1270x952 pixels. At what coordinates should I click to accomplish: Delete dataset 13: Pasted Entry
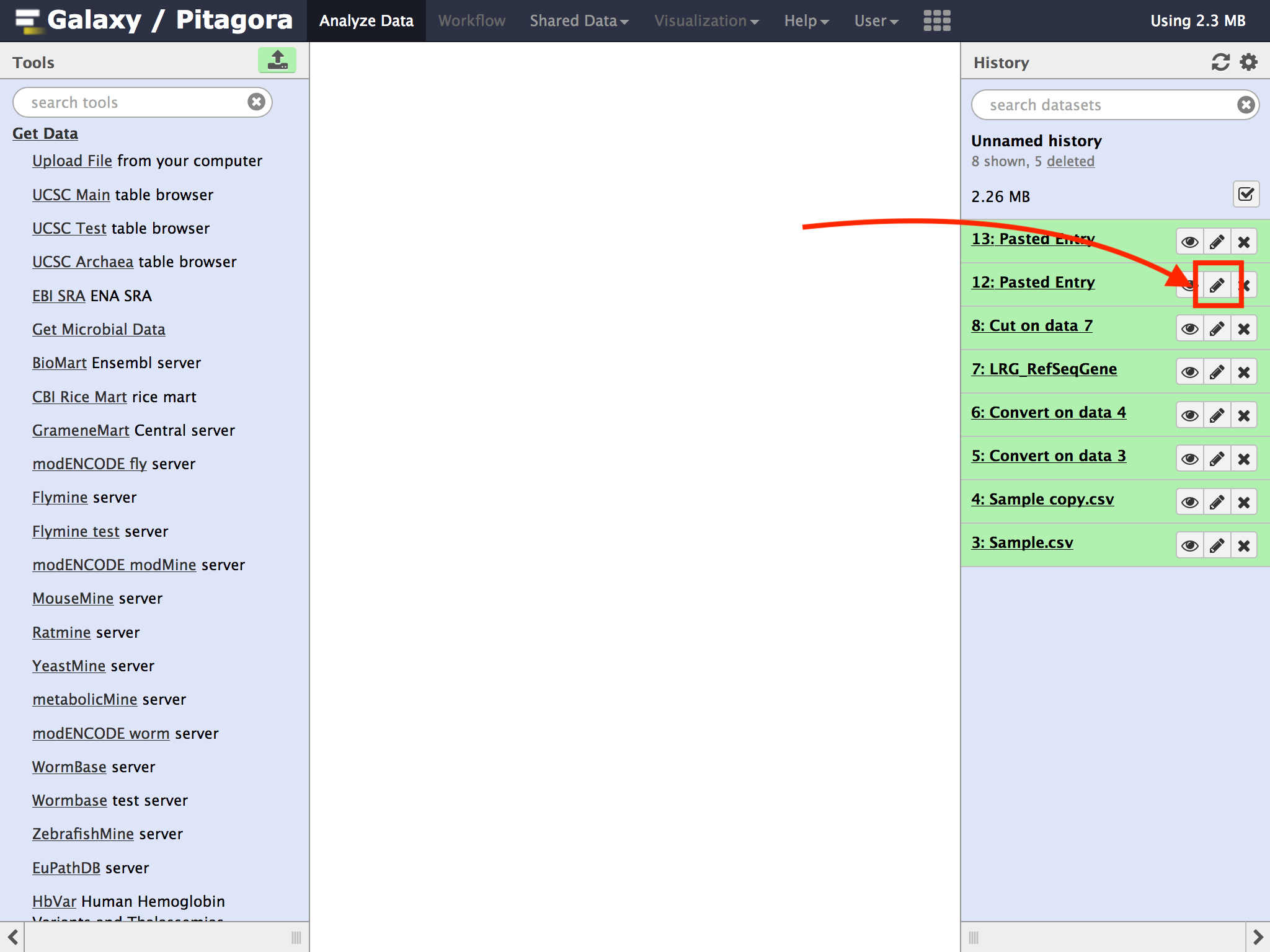(1243, 242)
